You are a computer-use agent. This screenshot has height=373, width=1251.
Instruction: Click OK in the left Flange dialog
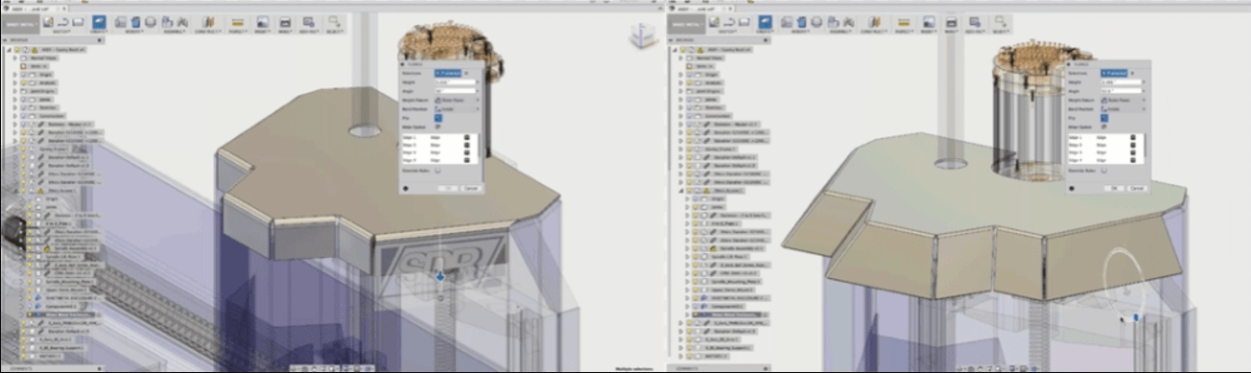click(448, 188)
